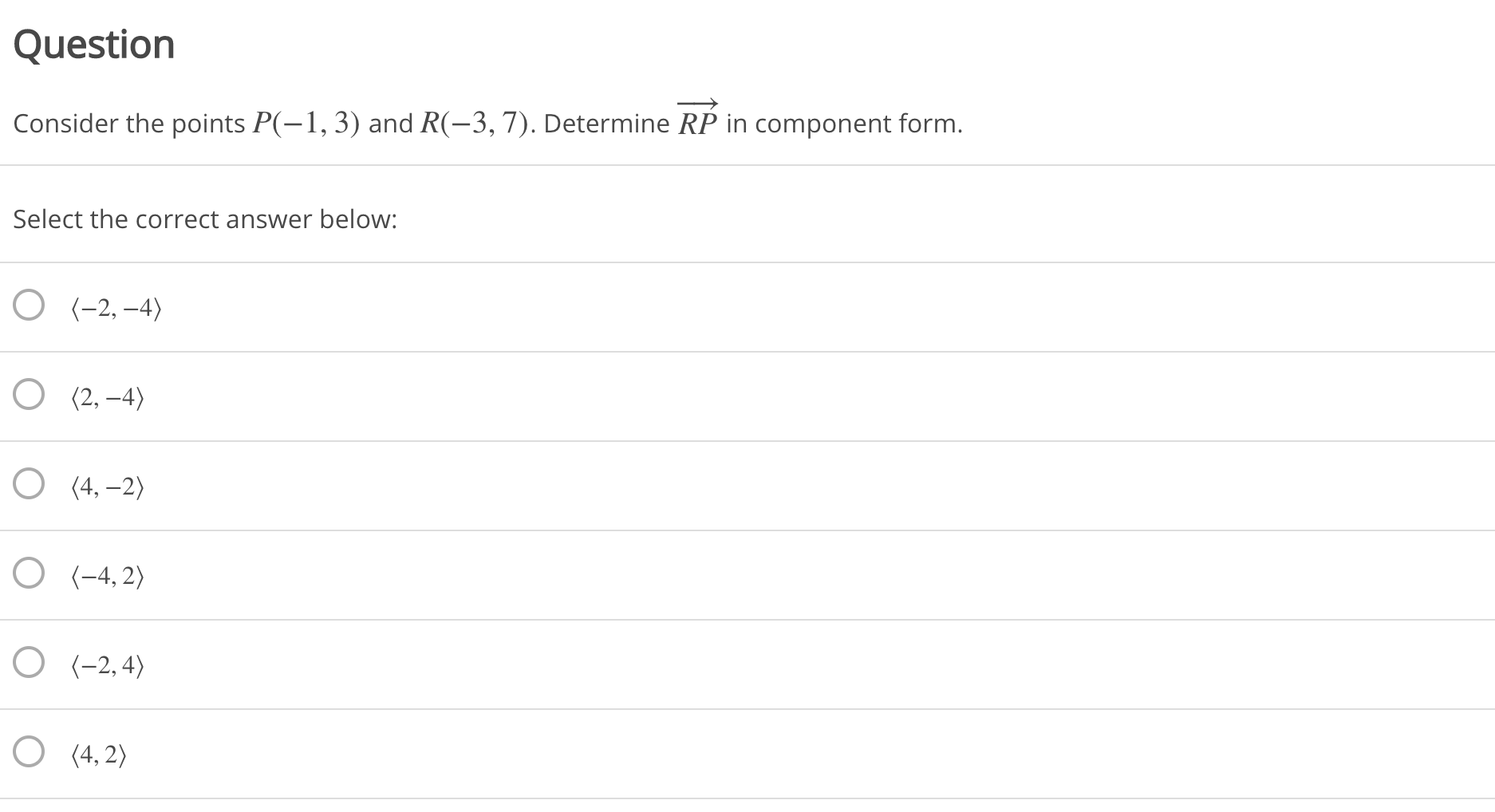Image resolution: width=1495 pixels, height=812 pixels.
Task: Choose the answer option ⟨−4, 2⟩
Action: [107, 575]
